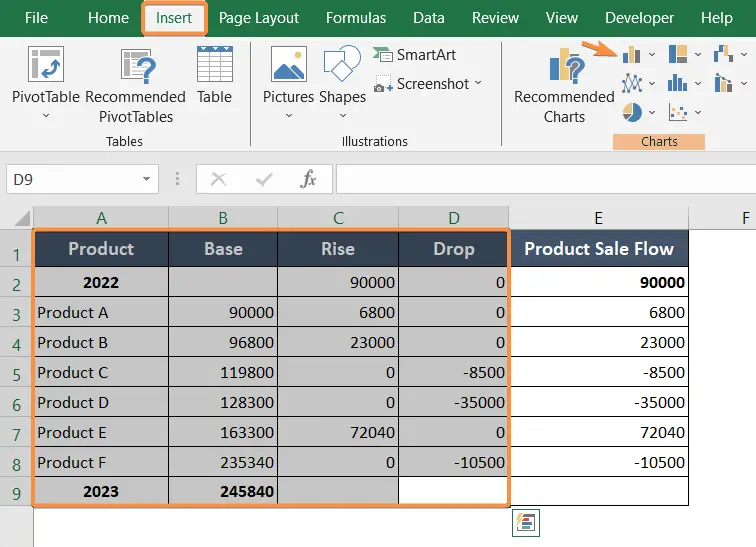Viewport: 756px width, 547px height.
Task: Select column E header
Action: [598, 218]
